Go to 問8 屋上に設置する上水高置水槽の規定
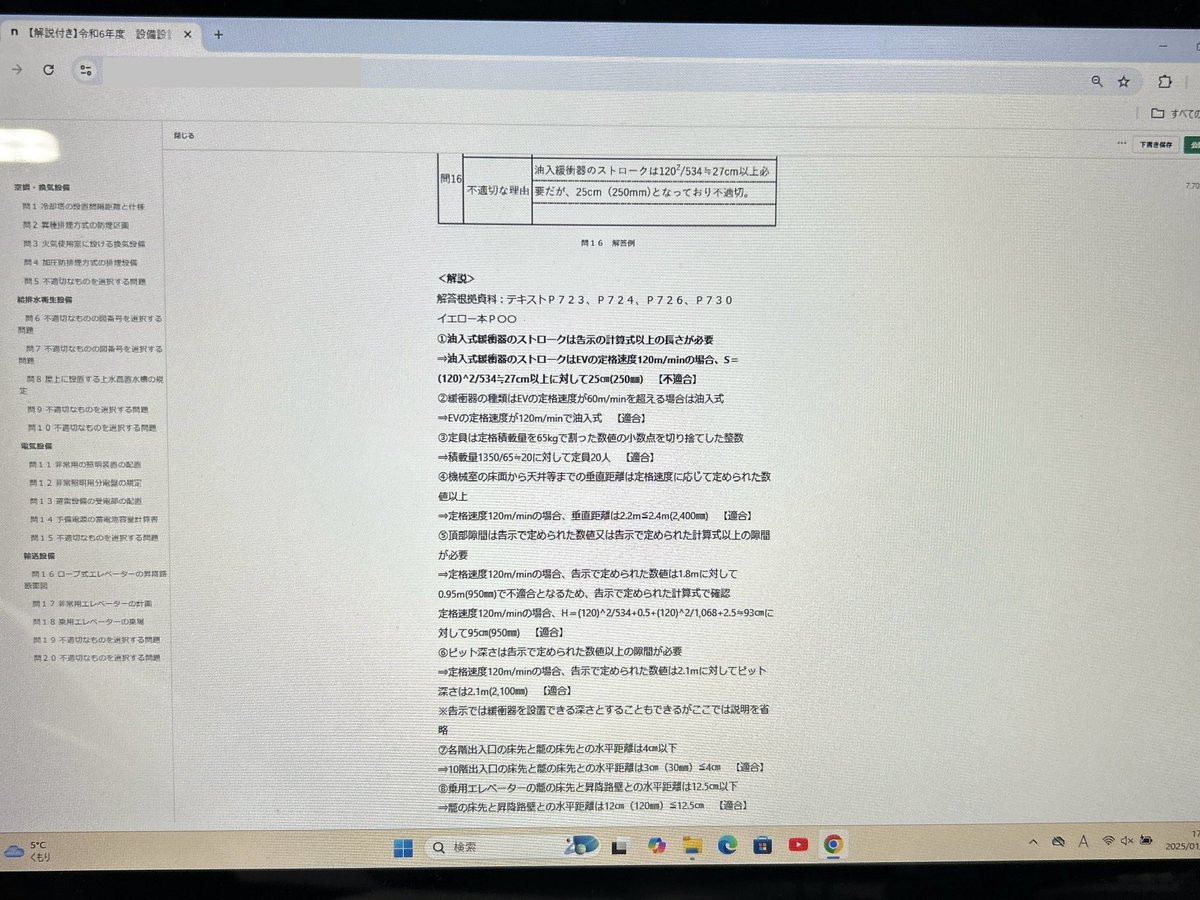 [92, 385]
